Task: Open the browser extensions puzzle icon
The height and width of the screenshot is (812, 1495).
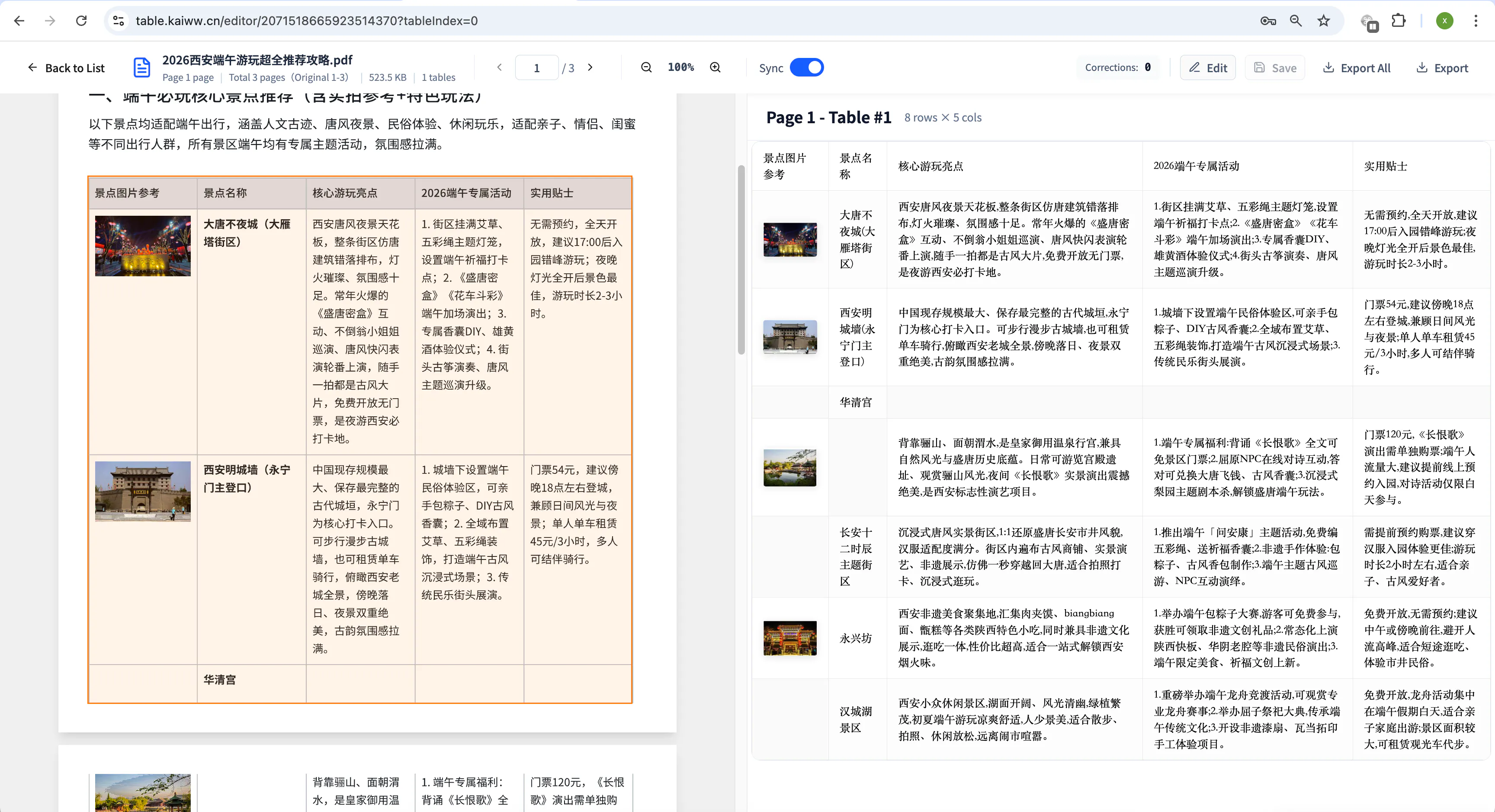Action: [x=1399, y=21]
